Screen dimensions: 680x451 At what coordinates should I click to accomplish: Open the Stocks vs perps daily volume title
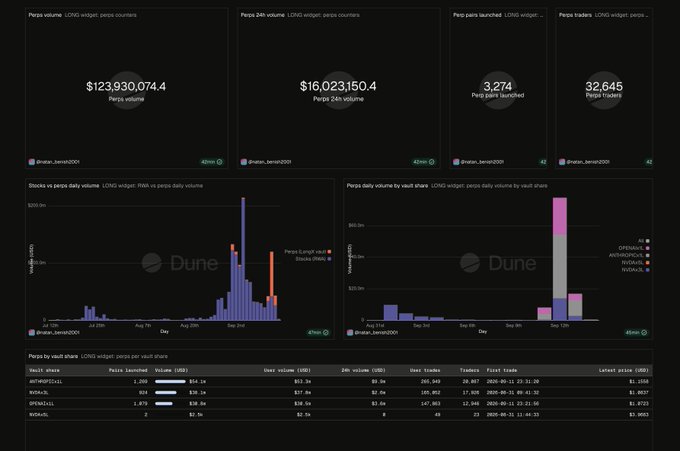pyautogui.click(x=64, y=186)
